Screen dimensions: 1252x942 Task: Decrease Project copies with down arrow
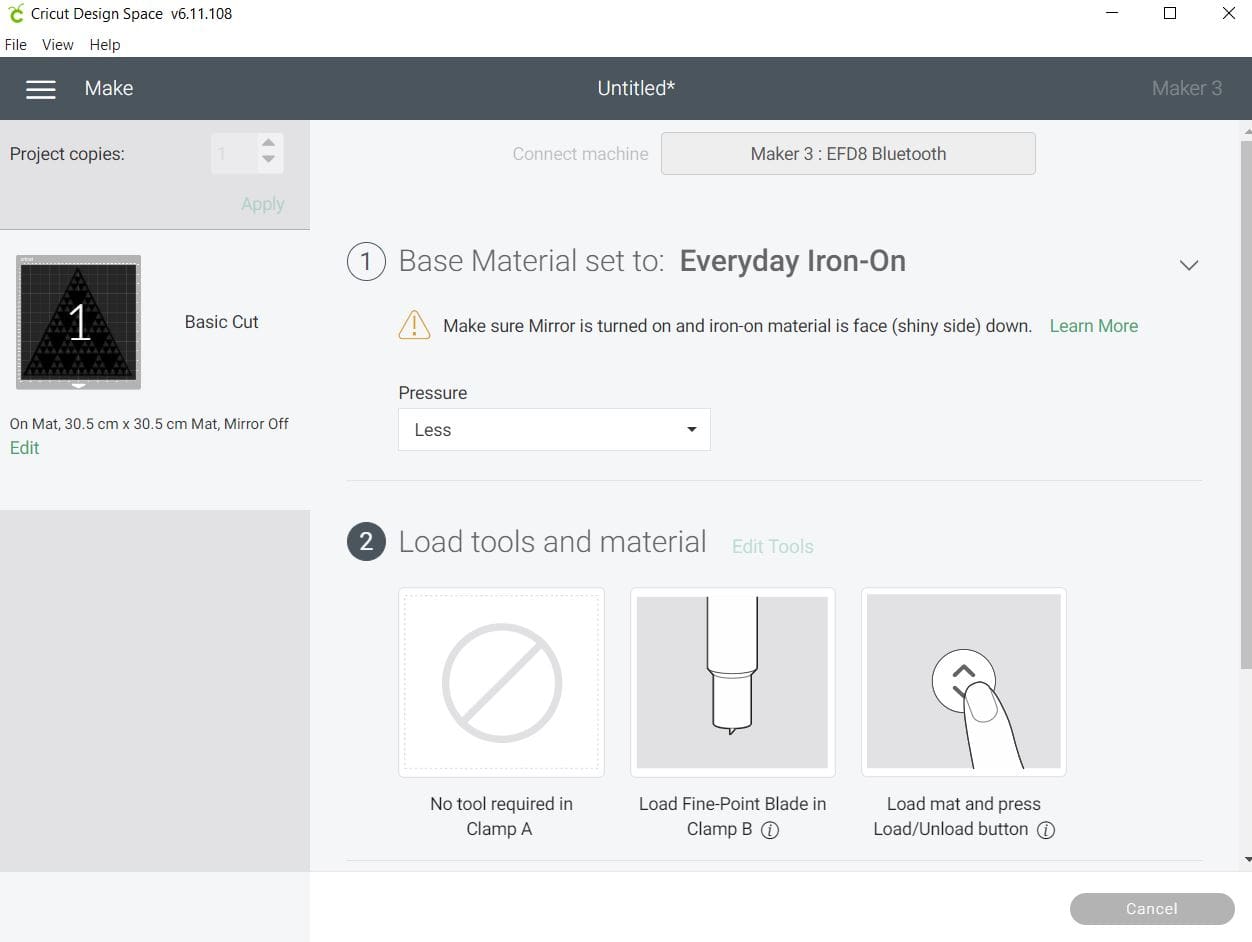[268, 160]
